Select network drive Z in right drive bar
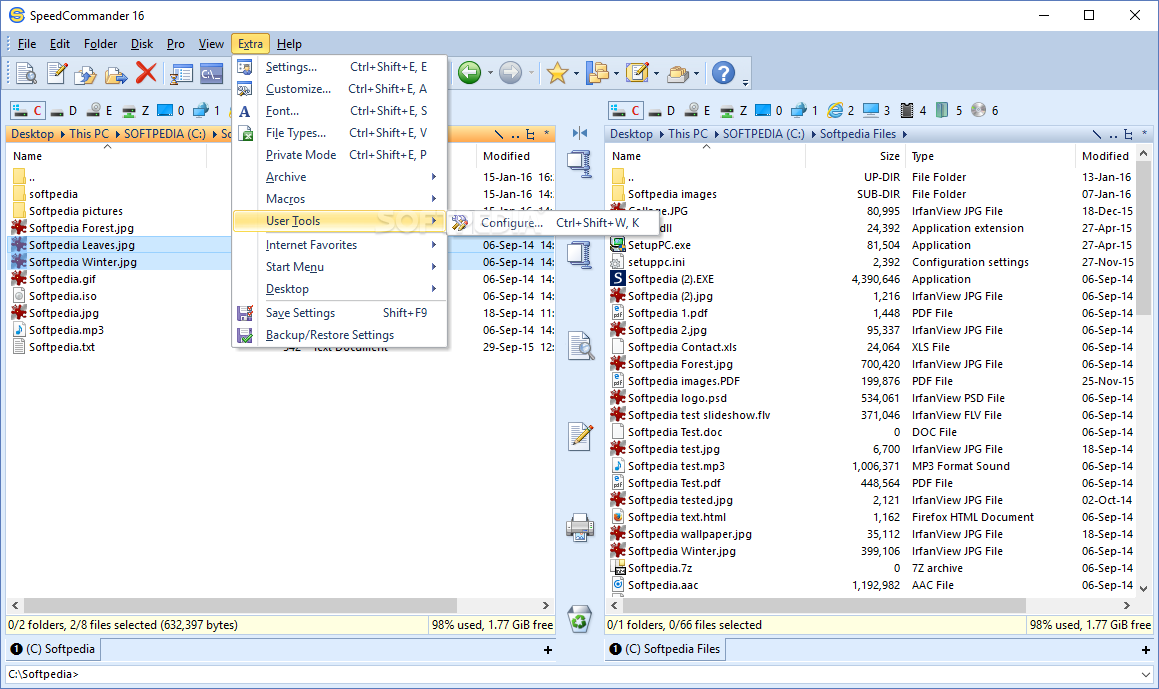The width and height of the screenshot is (1159, 689). click(x=734, y=111)
